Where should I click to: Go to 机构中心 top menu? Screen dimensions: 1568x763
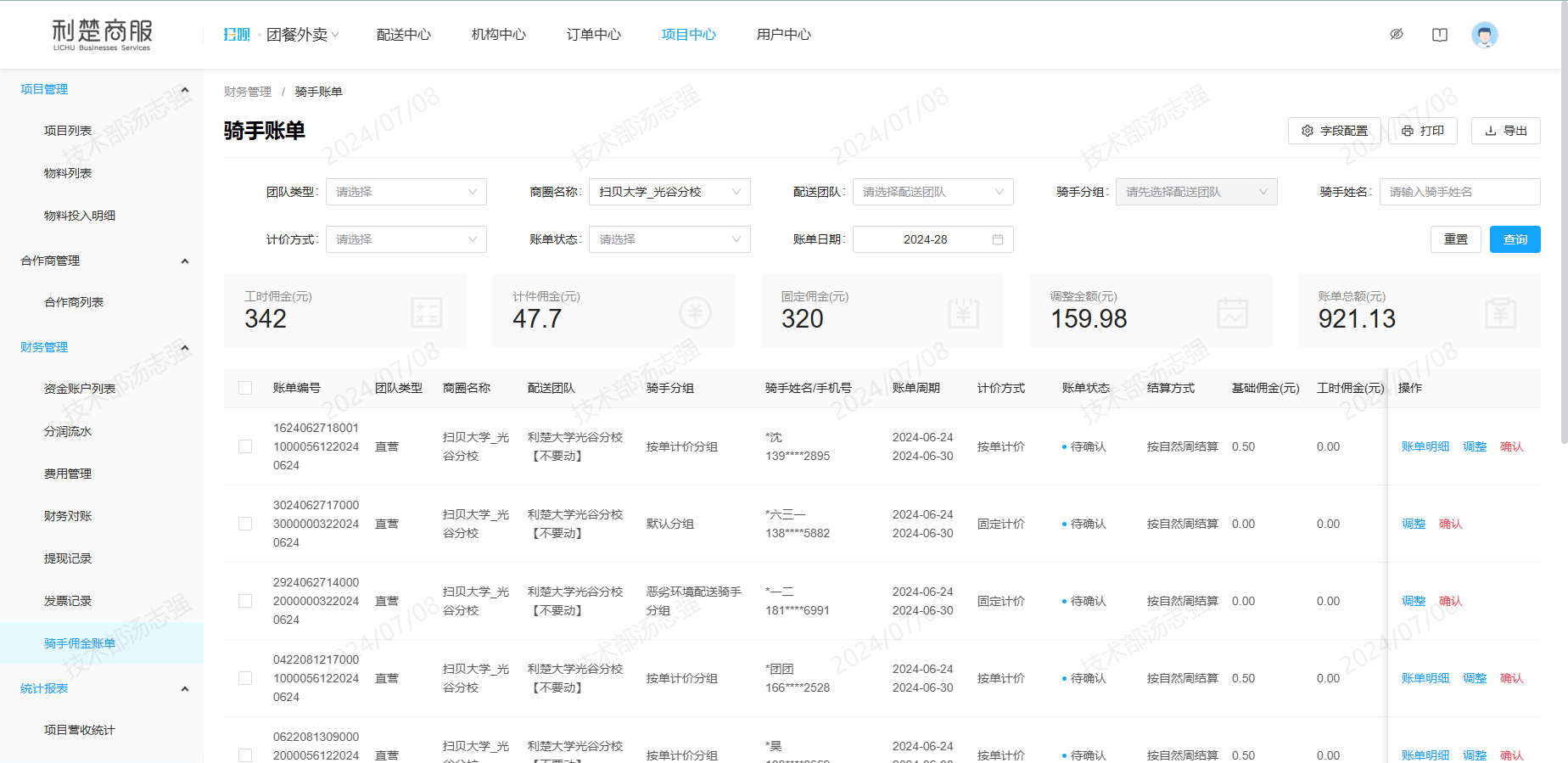pos(499,35)
